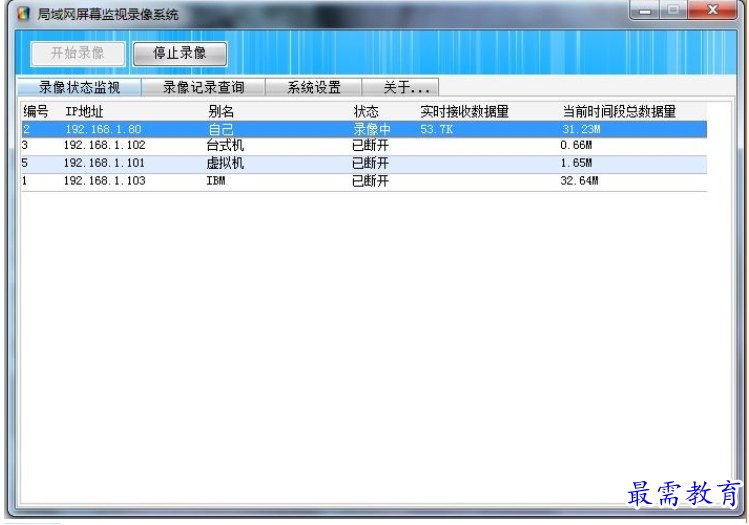The width and height of the screenshot is (749, 525).
Task: Sort the list by 状态 column
Action: pos(366,112)
